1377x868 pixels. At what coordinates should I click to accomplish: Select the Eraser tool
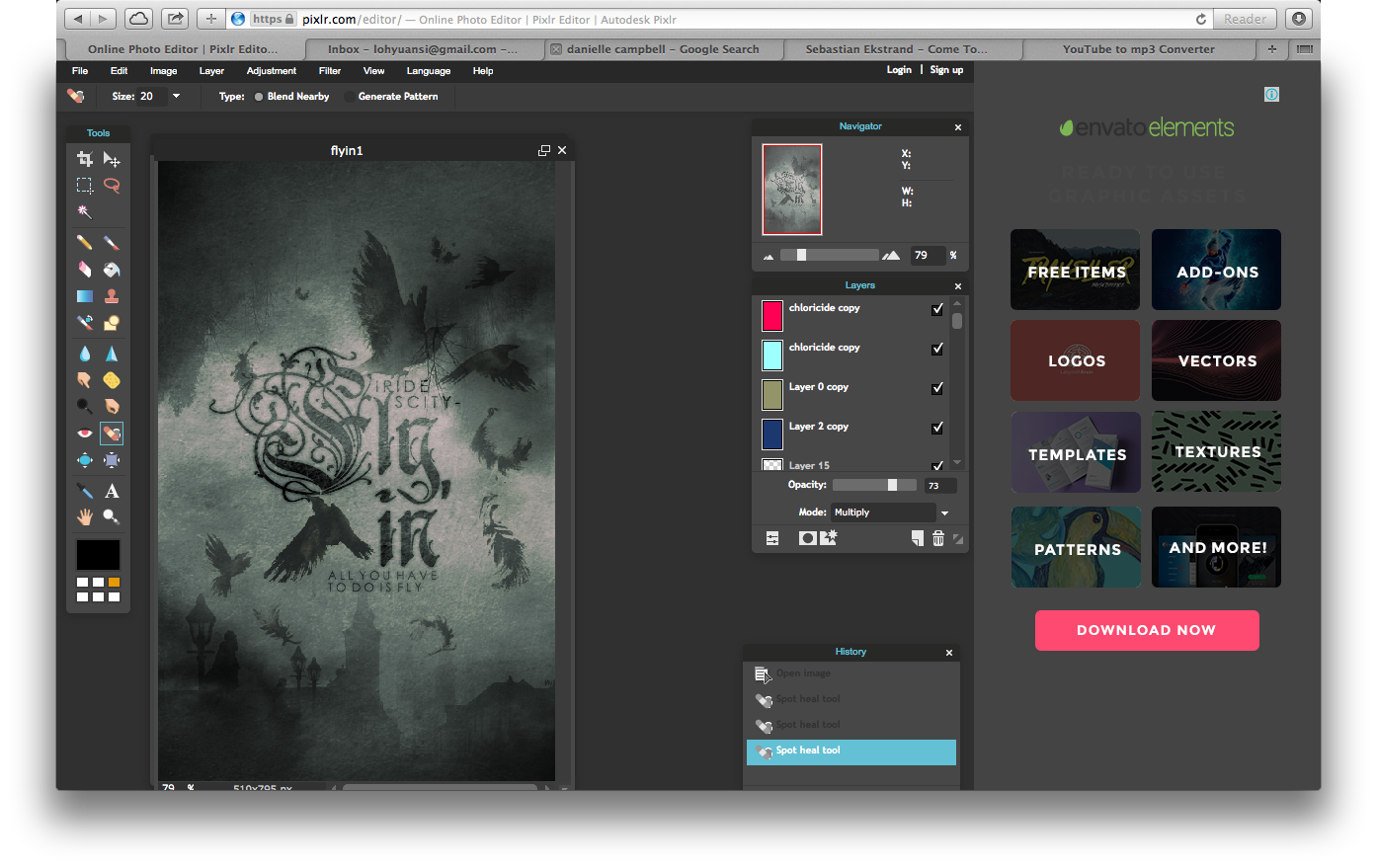[85, 270]
